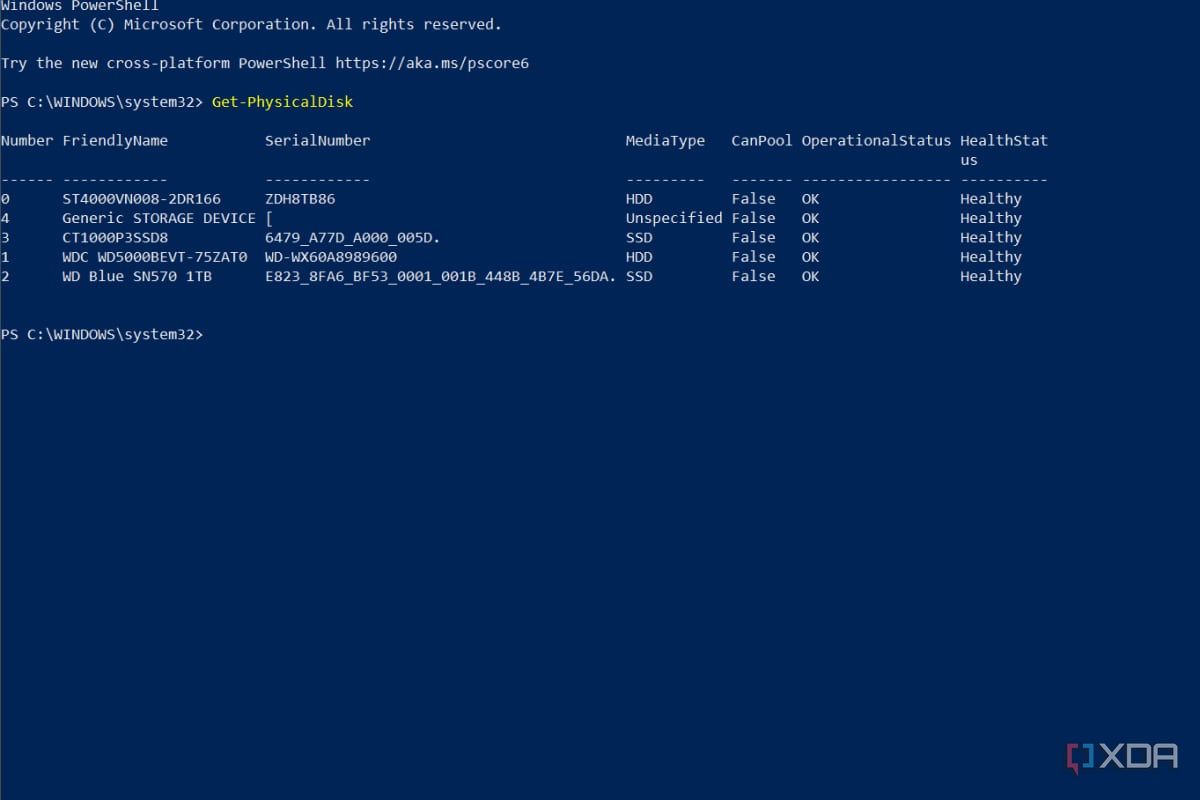Viewport: 1200px width, 800px height.
Task: Click the serial starting with E823_8FA6_BF53
Action: pyautogui.click(x=441, y=276)
